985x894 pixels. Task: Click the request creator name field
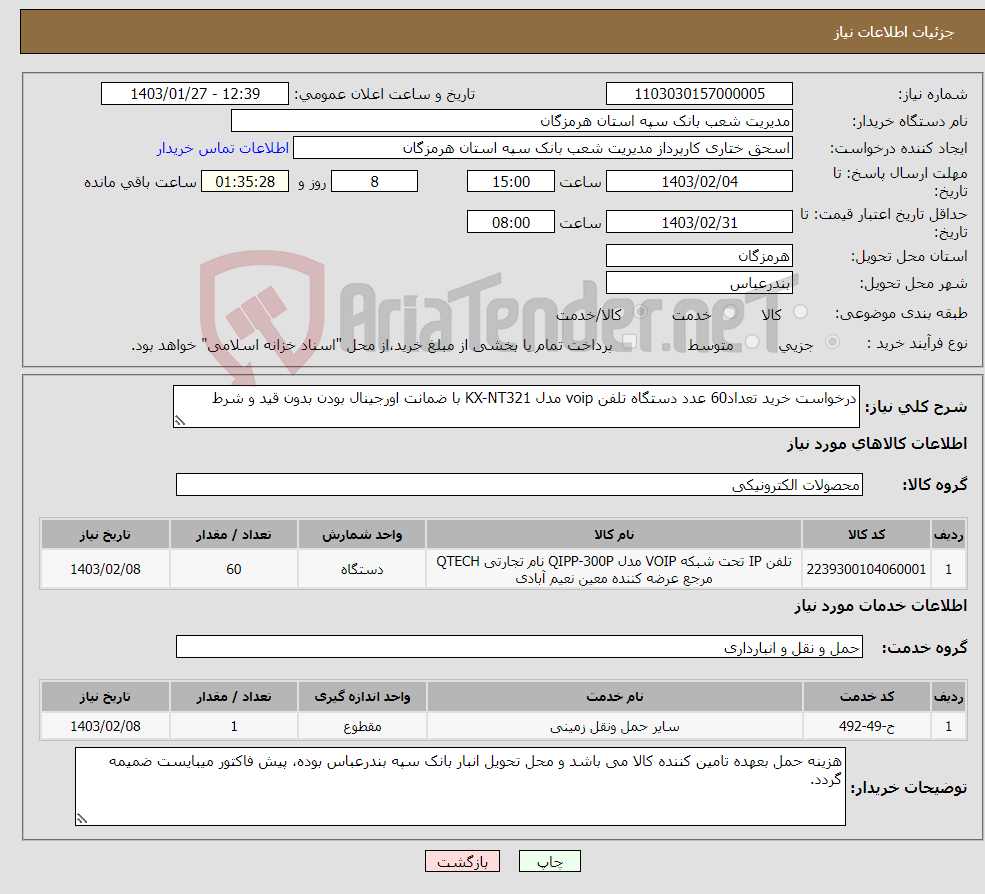pyautogui.click(x=543, y=148)
